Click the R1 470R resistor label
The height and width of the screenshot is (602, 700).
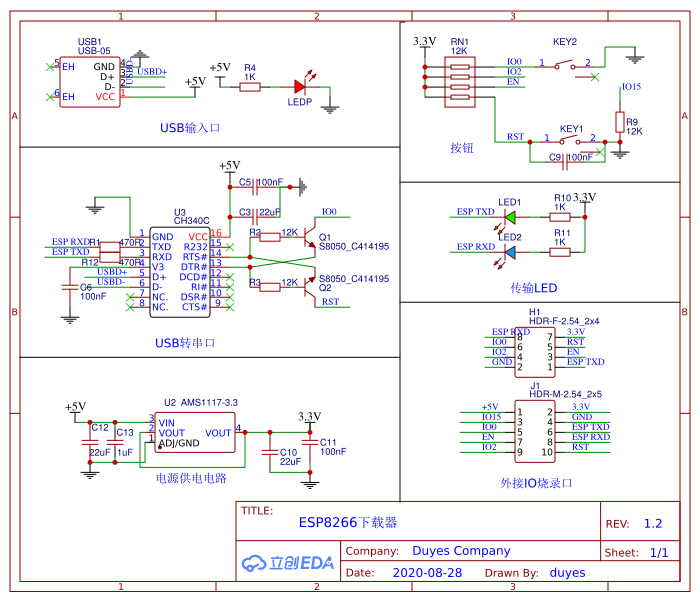[115, 242]
